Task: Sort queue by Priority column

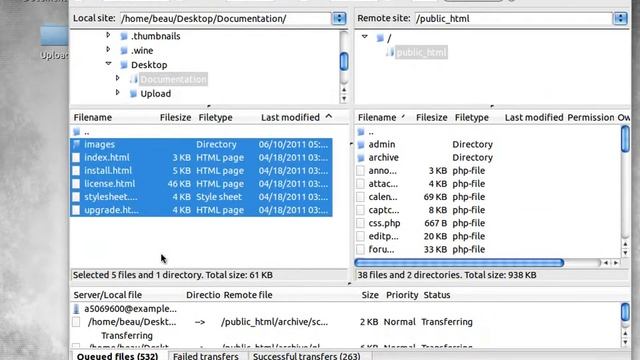Action: 402,295
